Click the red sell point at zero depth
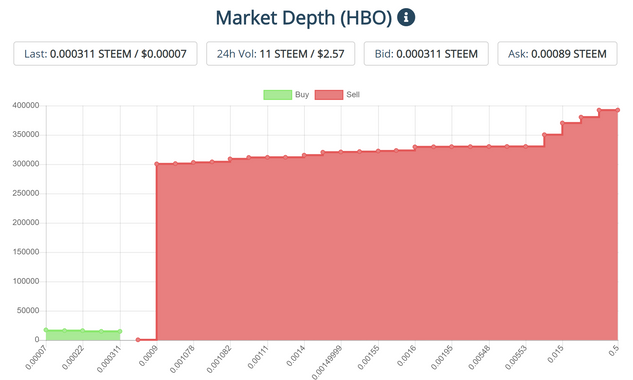The height and width of the screenshot is (380, 633). [x=138, y=340]
